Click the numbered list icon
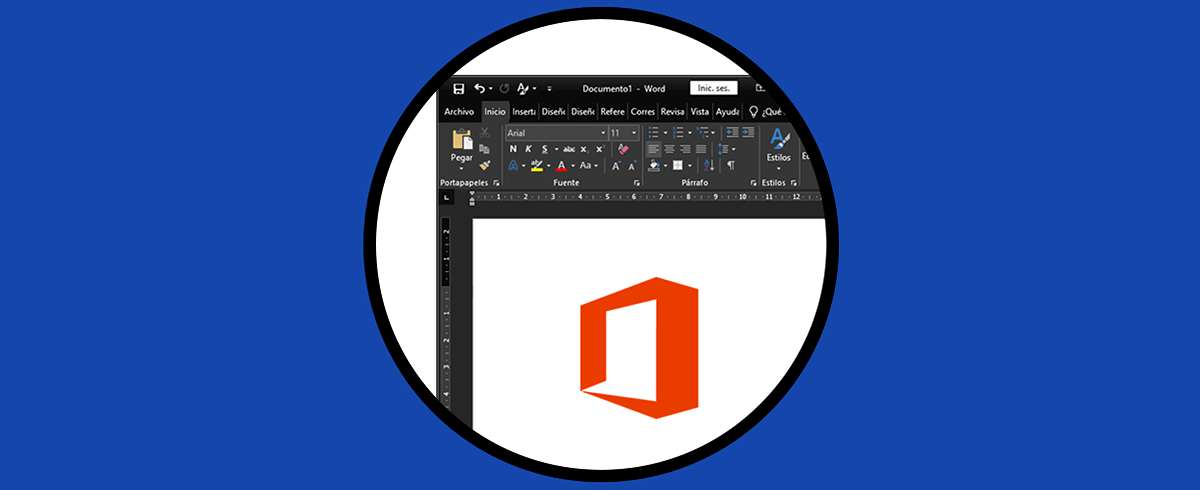Image resolution: width=1200 pixels, height=490 pixels. click(677, 132)
